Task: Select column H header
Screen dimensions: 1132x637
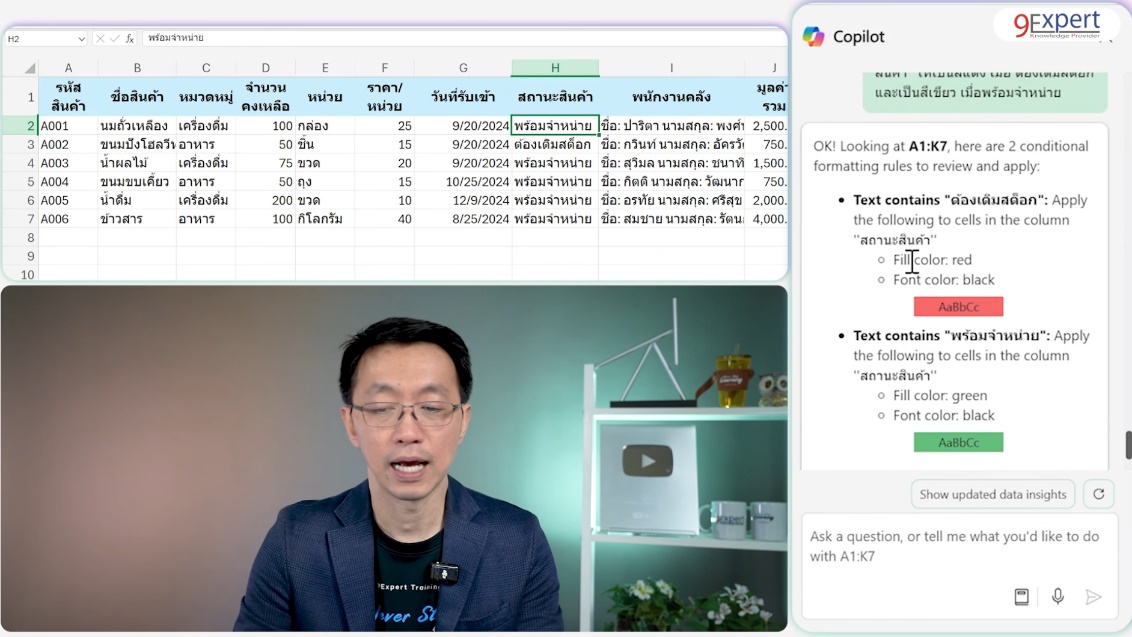Action: click(x=555, y=68)
